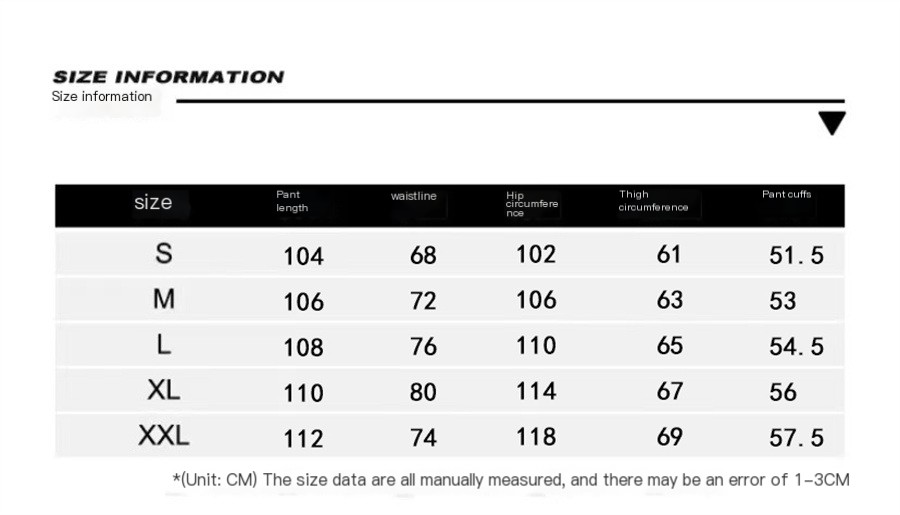Click the S size row label
The height and width of the screenshot is (515, 900).
164,254
